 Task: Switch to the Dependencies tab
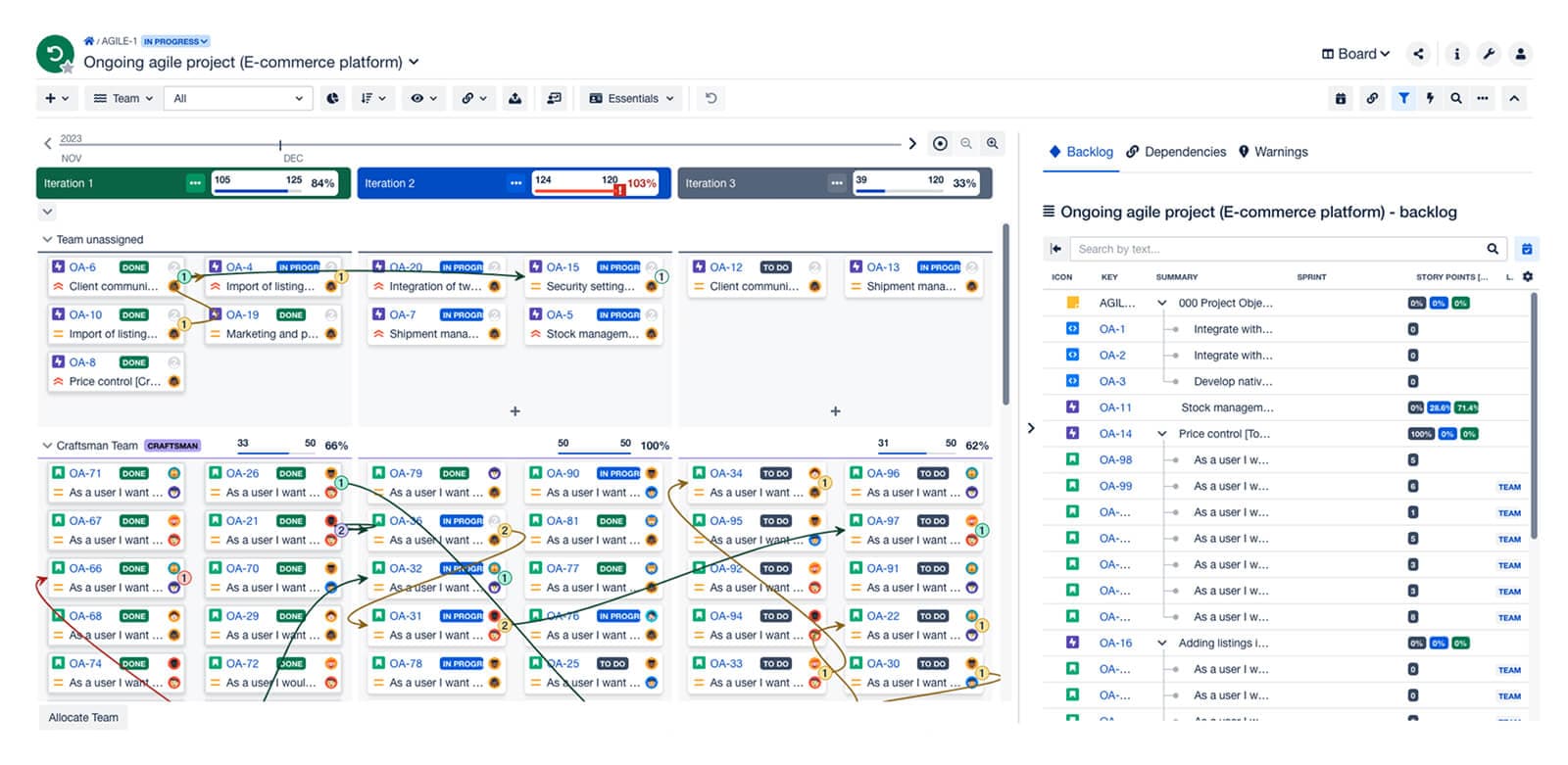pos(1176,152)
